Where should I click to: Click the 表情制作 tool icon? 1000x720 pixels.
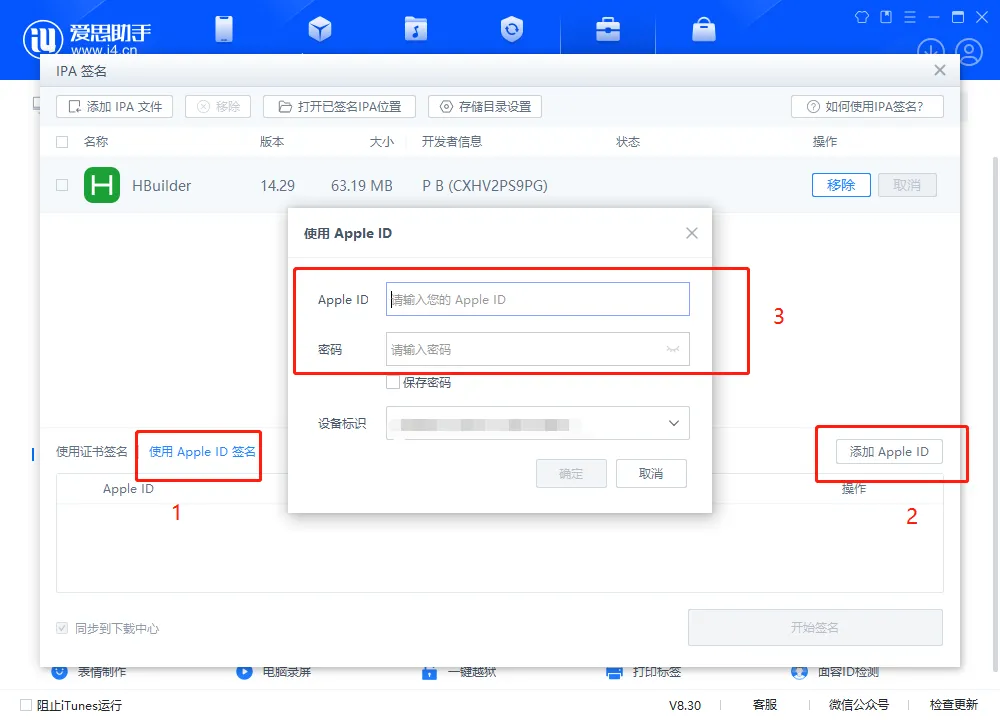[59, 672]
